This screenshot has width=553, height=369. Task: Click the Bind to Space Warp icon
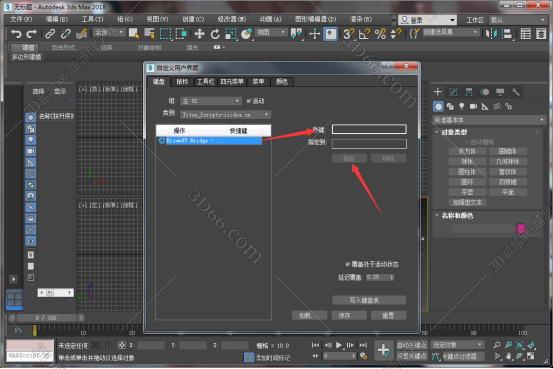click(81, 34)
